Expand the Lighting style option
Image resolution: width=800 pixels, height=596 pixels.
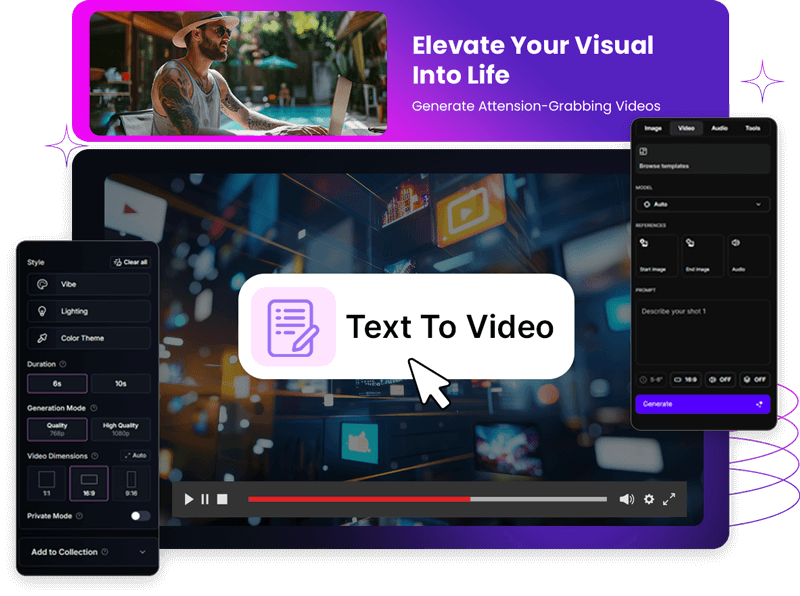click(x=89, y=311)
